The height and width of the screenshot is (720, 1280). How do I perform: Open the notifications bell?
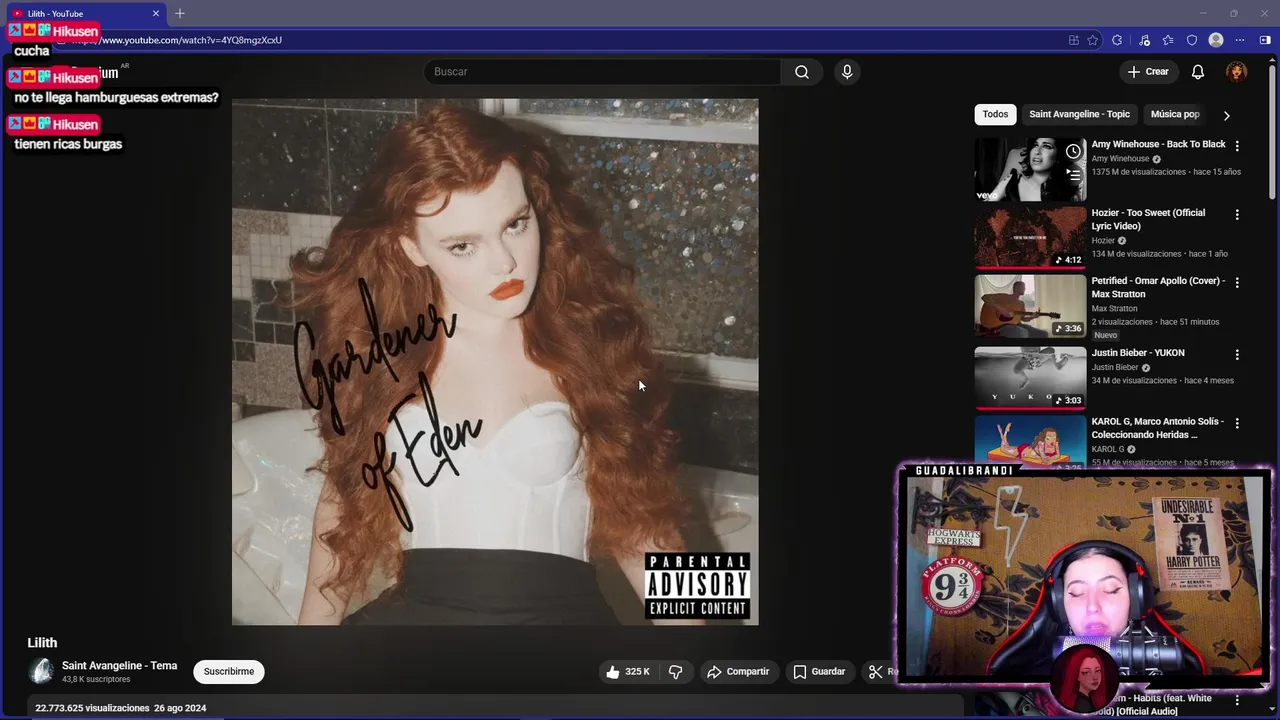pos(1198,72)
